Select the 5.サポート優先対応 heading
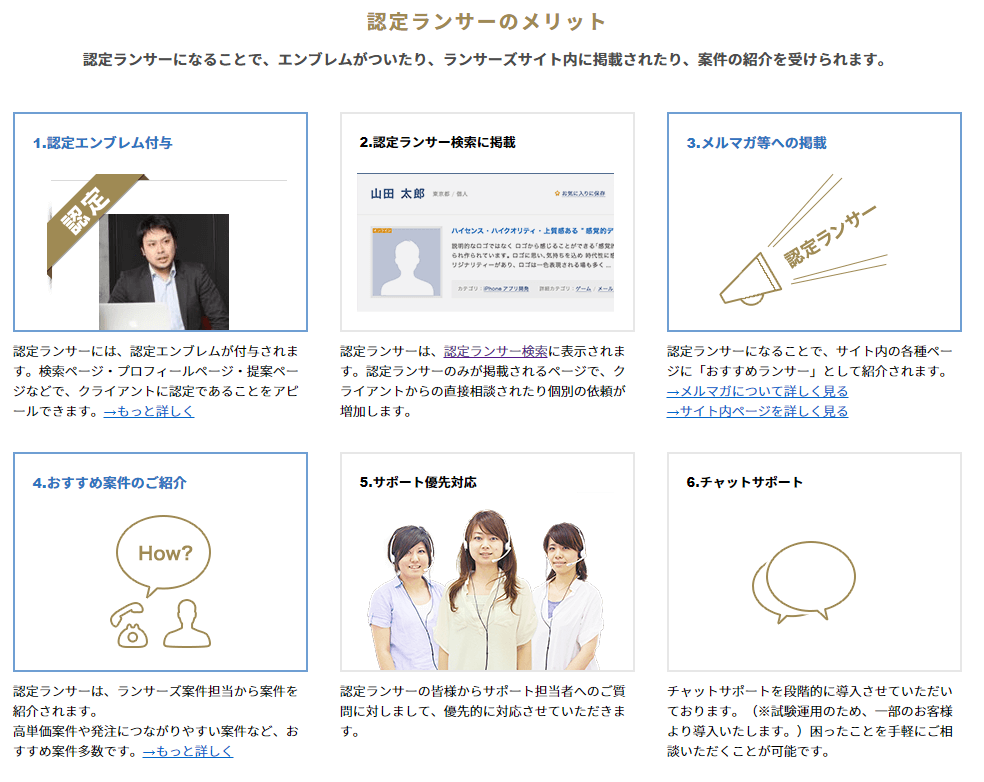This screenshot has width=984, height=782. point(418,483)
